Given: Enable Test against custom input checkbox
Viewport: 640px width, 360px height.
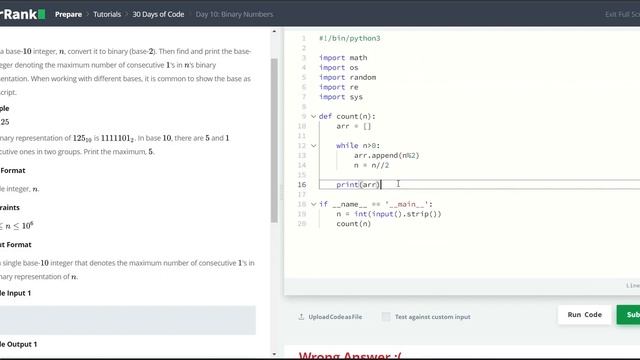Looking at the screenshot, I should click(x=386, y=317).
